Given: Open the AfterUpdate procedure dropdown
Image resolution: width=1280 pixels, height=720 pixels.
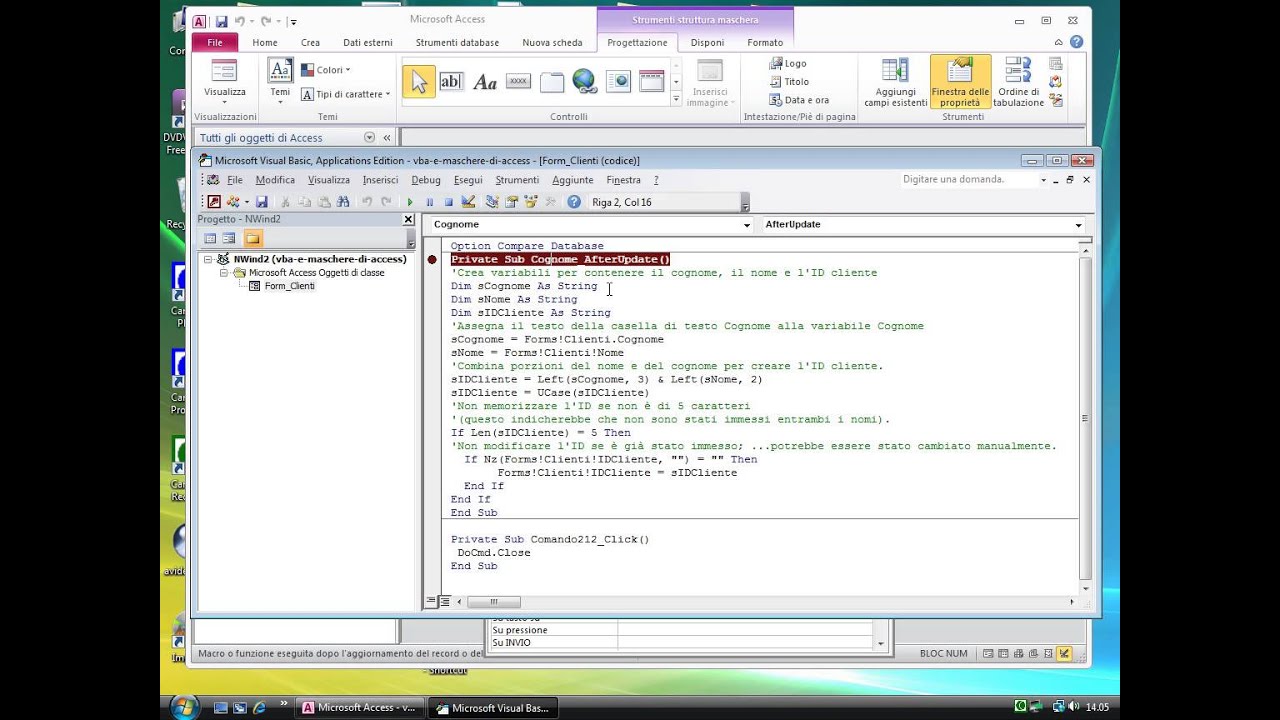Looking at the screenshot, I should [1078, 225].
